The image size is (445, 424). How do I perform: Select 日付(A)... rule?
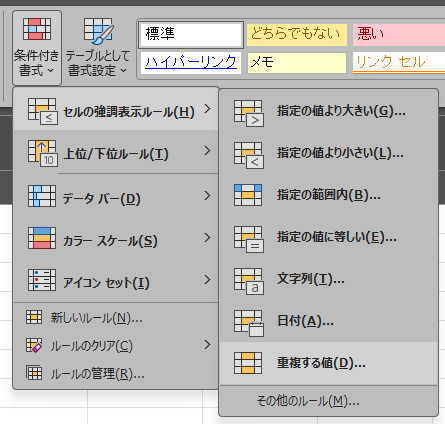pos(328,321)
